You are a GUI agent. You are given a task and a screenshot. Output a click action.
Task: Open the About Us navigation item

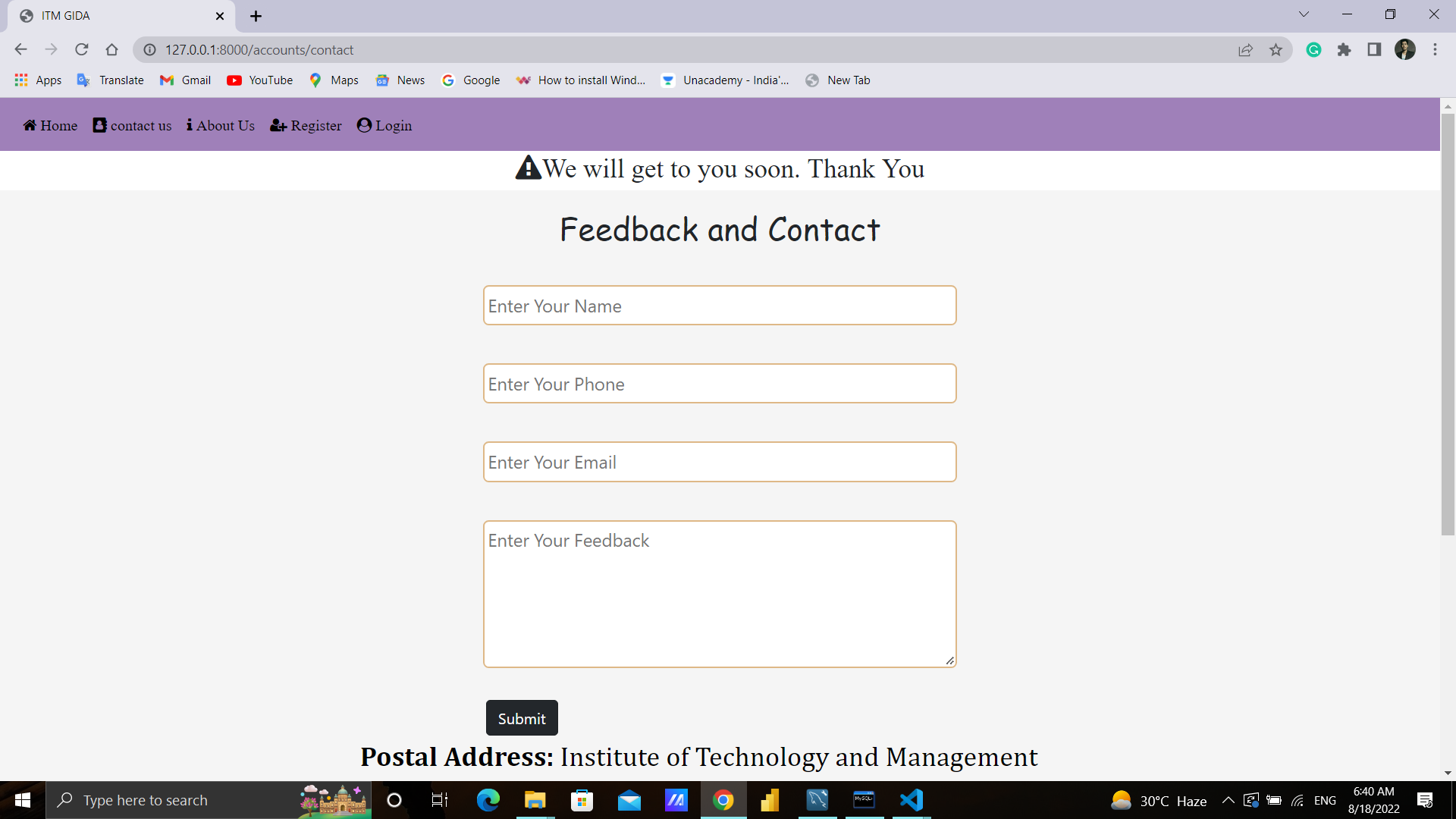click(220, 125)
